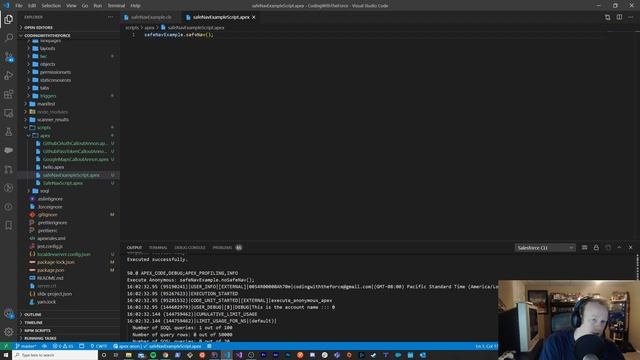Click the Explorer more actions ellipsis
Image resolution: width=640 pixels, height=360 pixels.
[x=111, y=17]
